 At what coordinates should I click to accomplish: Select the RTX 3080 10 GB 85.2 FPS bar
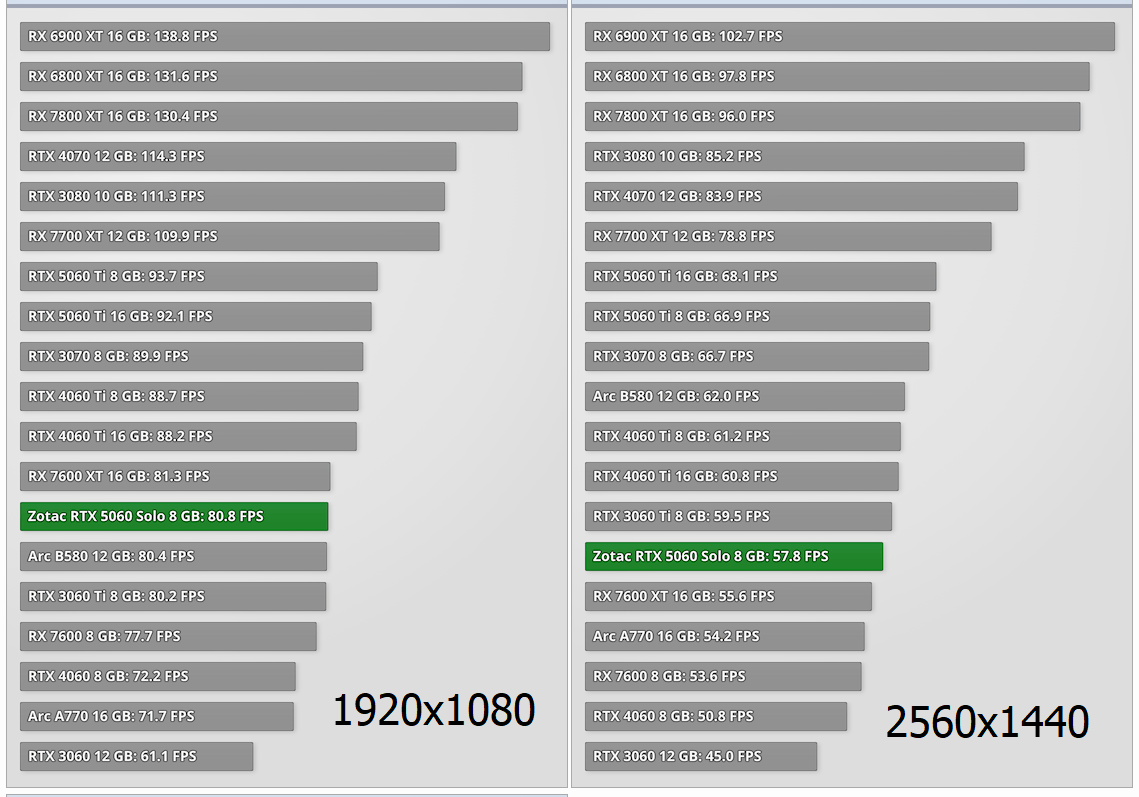805,156
